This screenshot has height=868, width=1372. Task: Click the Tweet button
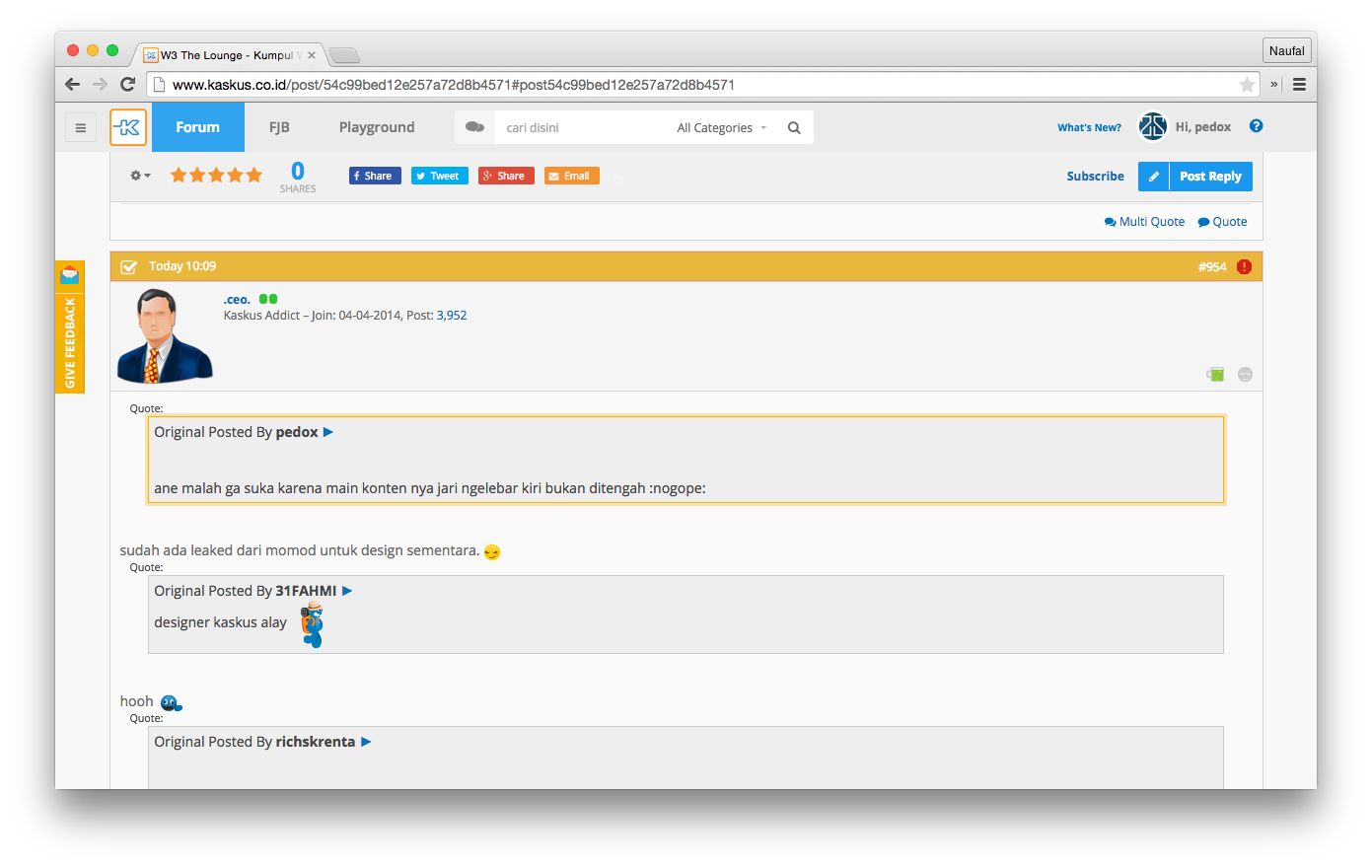pyautogui.click(x=440, y=176)
